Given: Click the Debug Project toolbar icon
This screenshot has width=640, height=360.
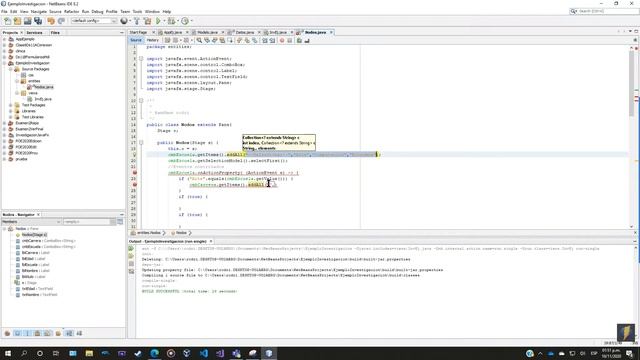Looking at the screenshot, I should [x=171, y=21].
